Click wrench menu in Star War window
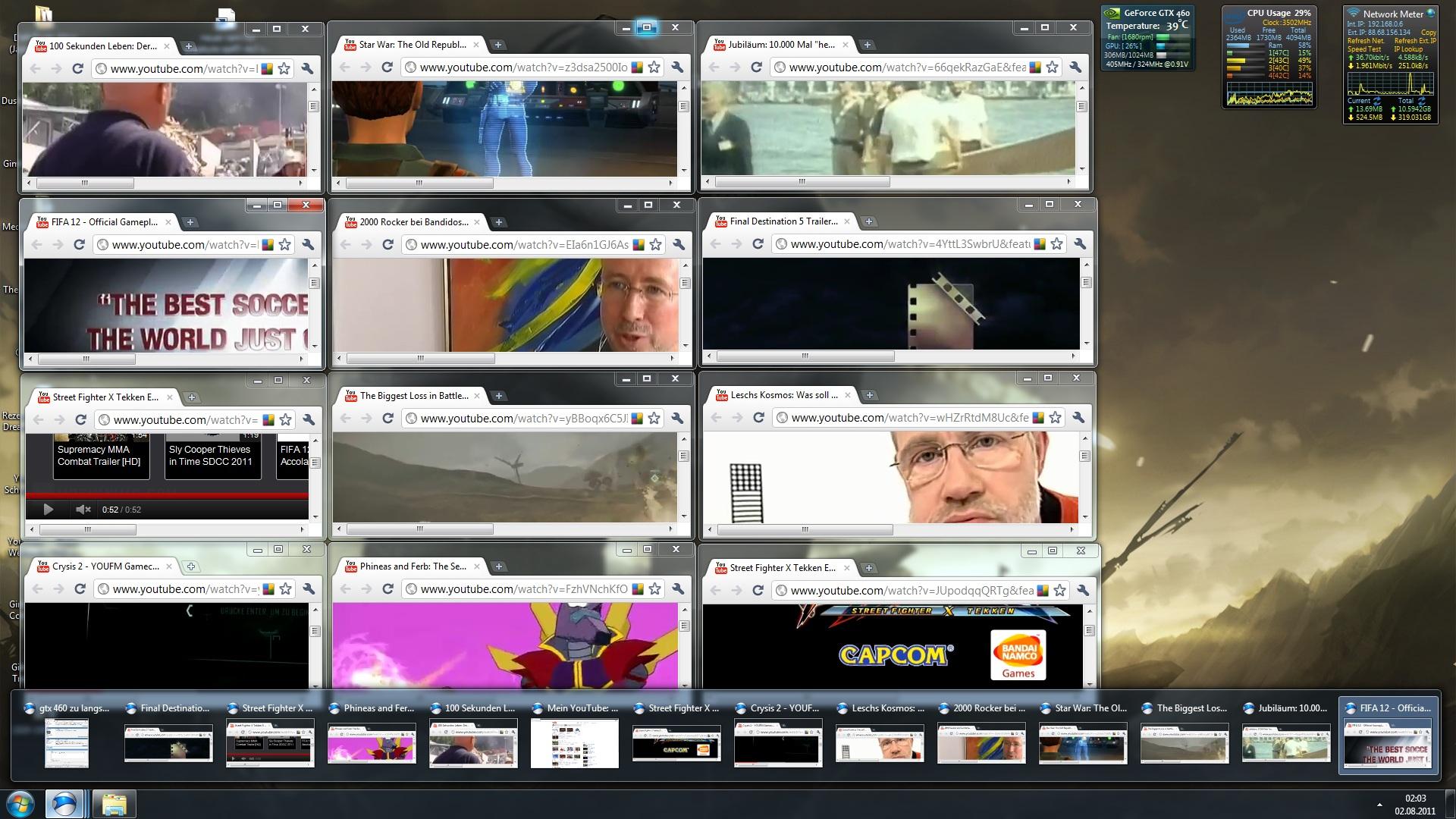The height and width of the screenshot is (819, 1456). tap(677, 67)
